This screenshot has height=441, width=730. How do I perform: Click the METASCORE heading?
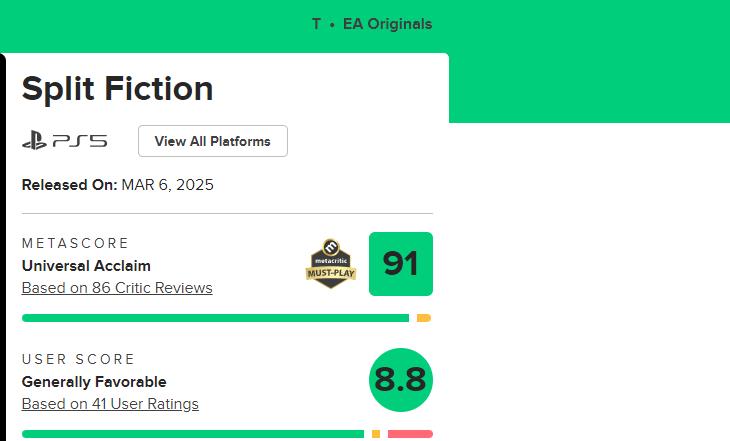(x=76, y=244)
